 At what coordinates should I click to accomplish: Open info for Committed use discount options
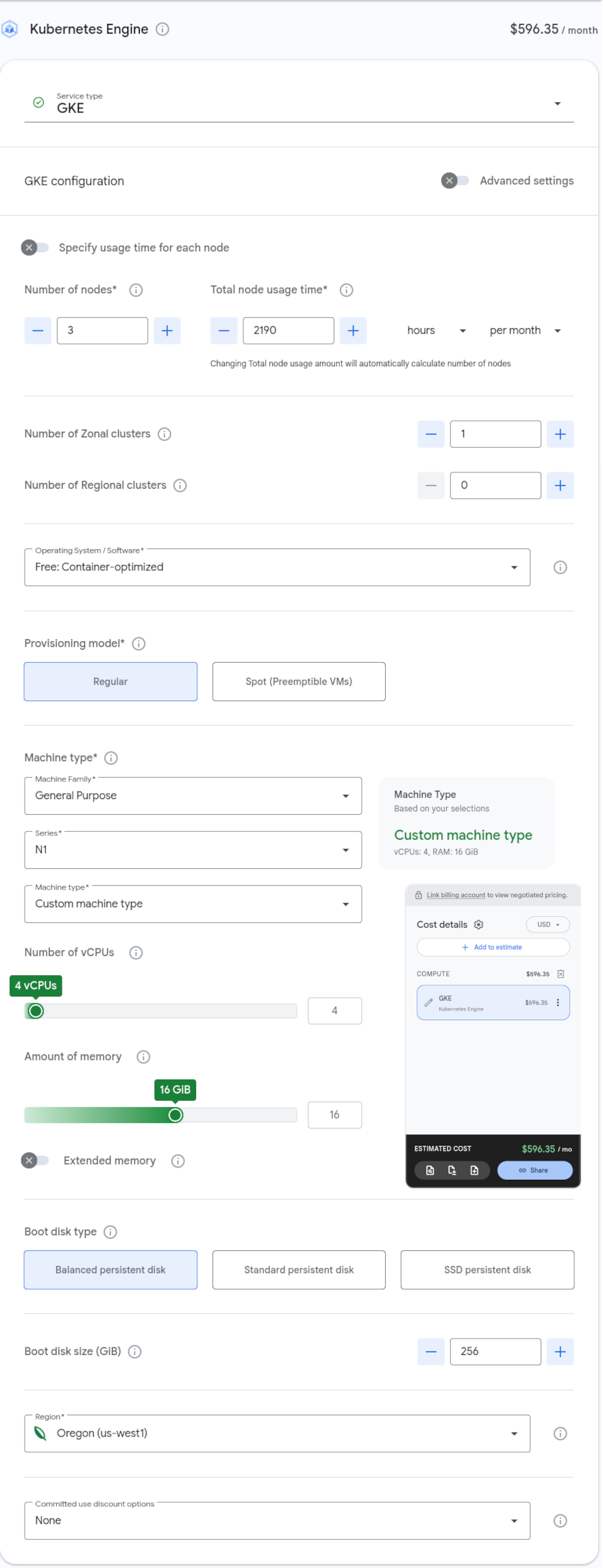coord(560,1521)
